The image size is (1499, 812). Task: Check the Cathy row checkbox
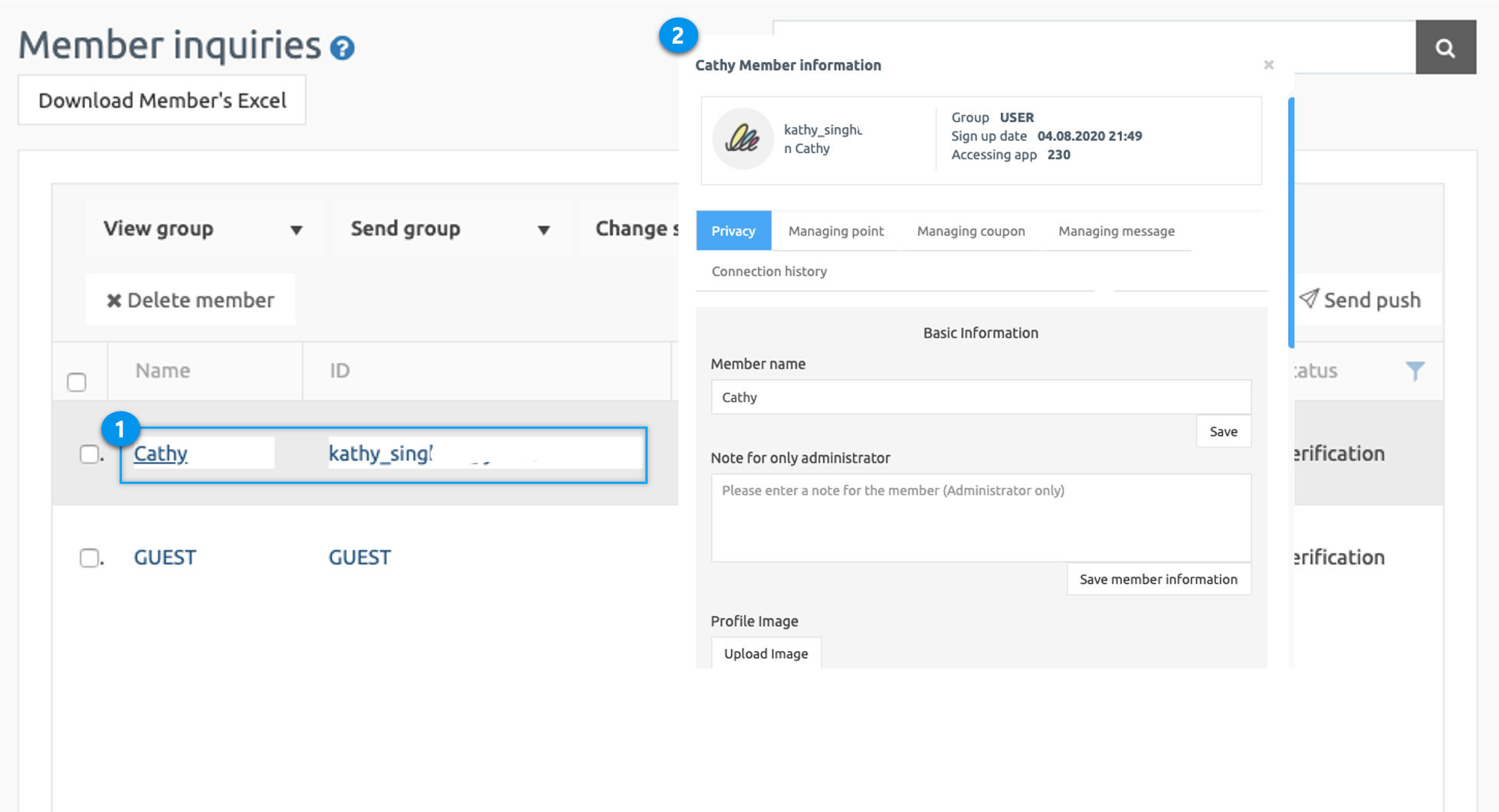coord(90,454)
